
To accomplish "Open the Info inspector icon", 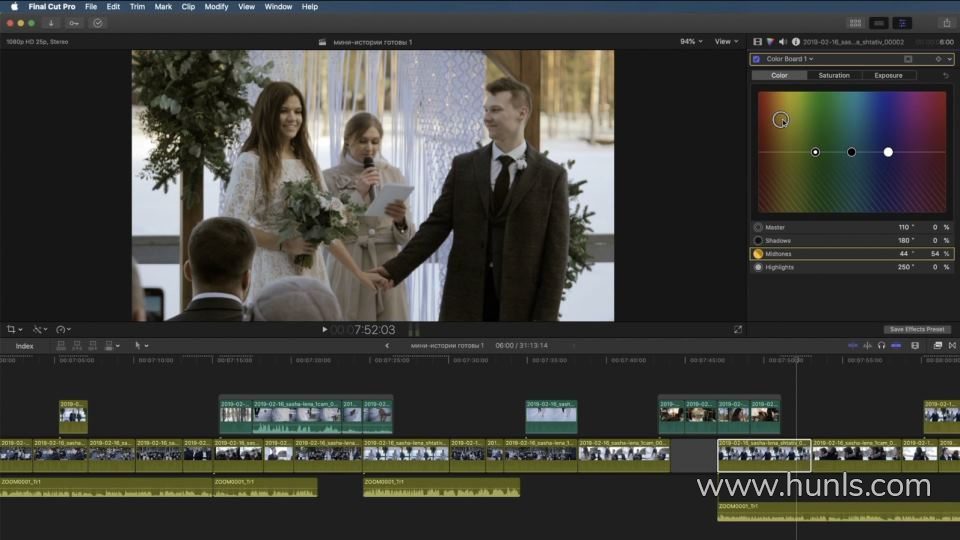I will [x=796, y=42].
